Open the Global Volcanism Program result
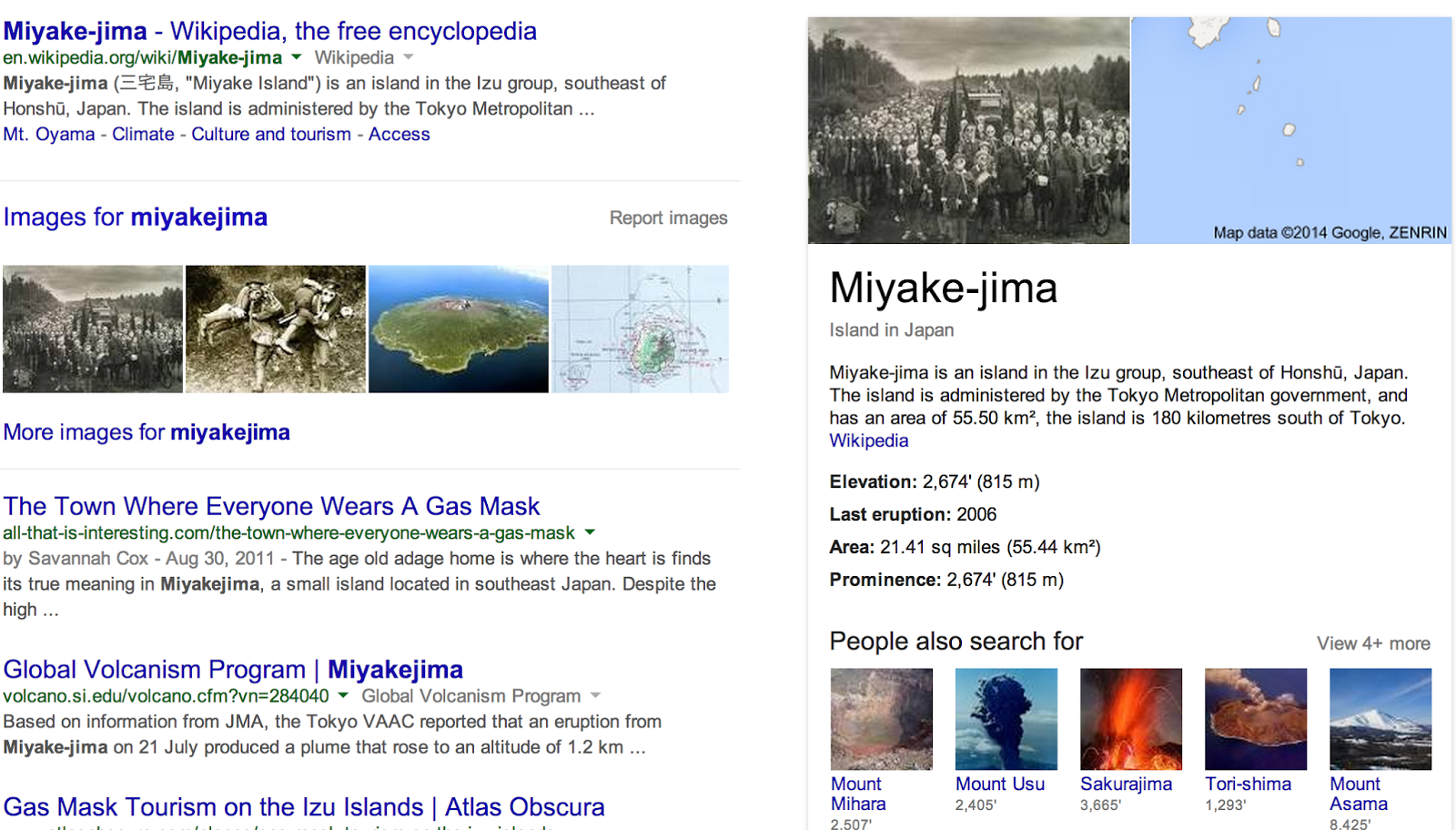Image resolution: width=1456 pixels, height=830 pixels. 233,669
